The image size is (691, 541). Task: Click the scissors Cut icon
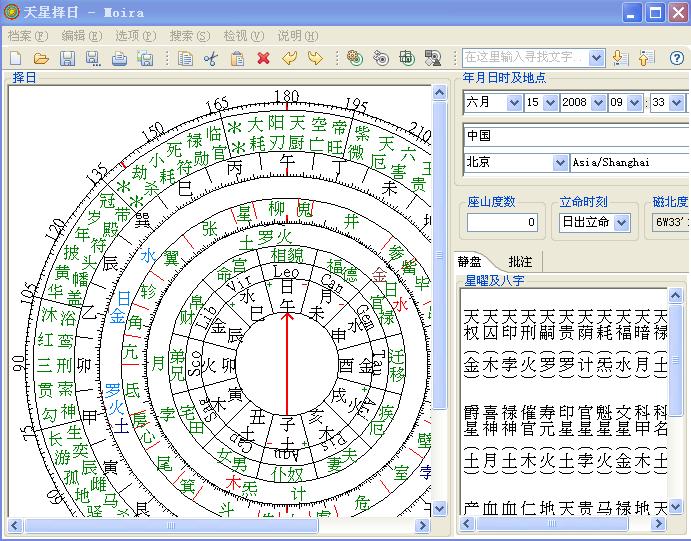tap(211, 59)
